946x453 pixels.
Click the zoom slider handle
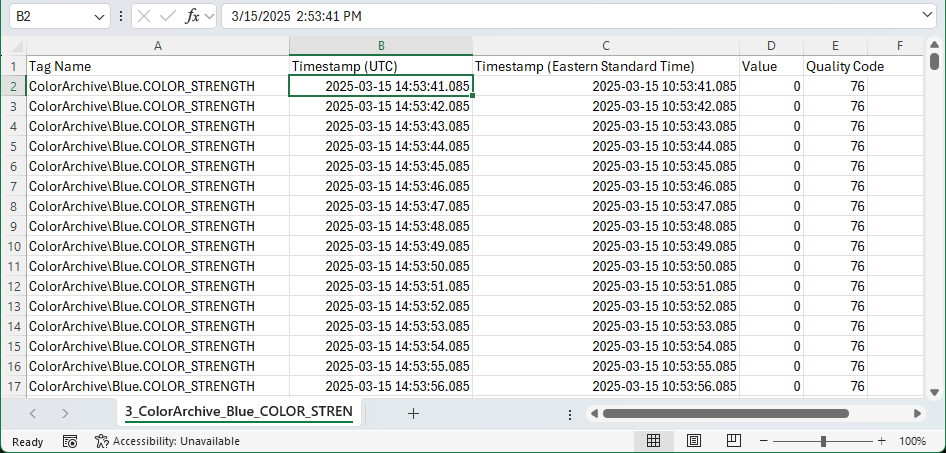point(823,442)
